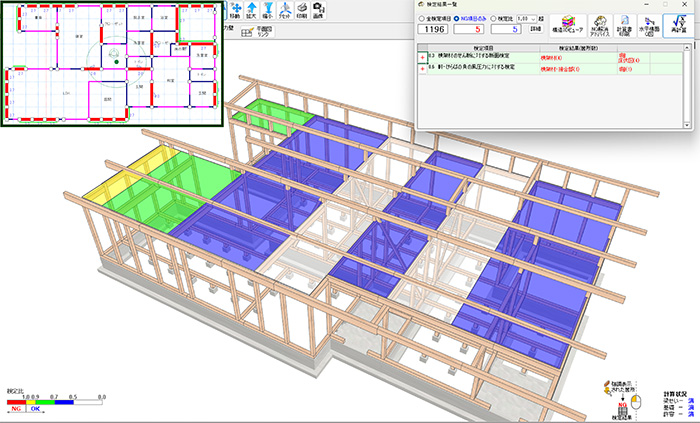Expand the first result row with plus

tap(421, 58)
